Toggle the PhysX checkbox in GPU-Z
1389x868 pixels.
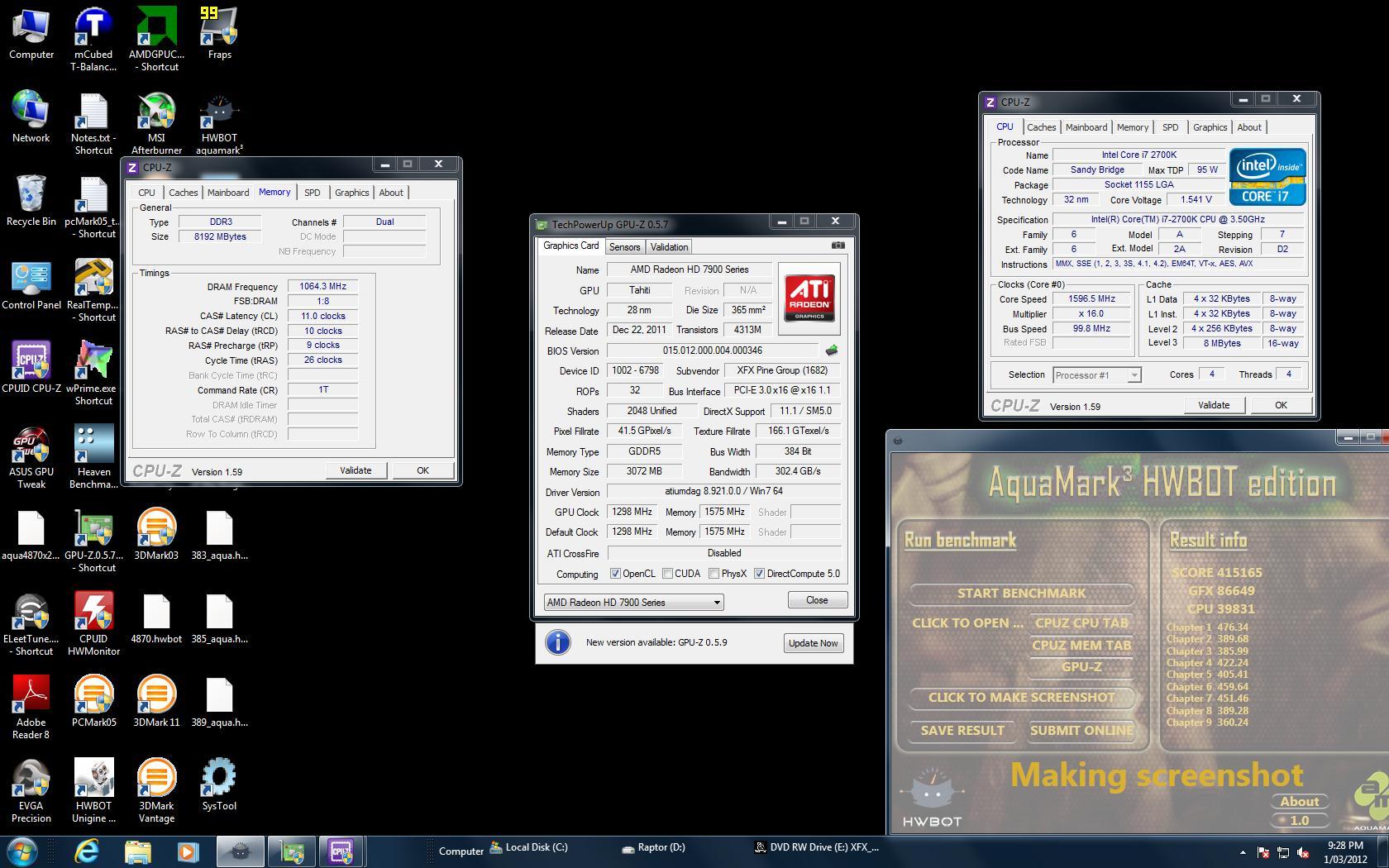click(x=714, y=574)
